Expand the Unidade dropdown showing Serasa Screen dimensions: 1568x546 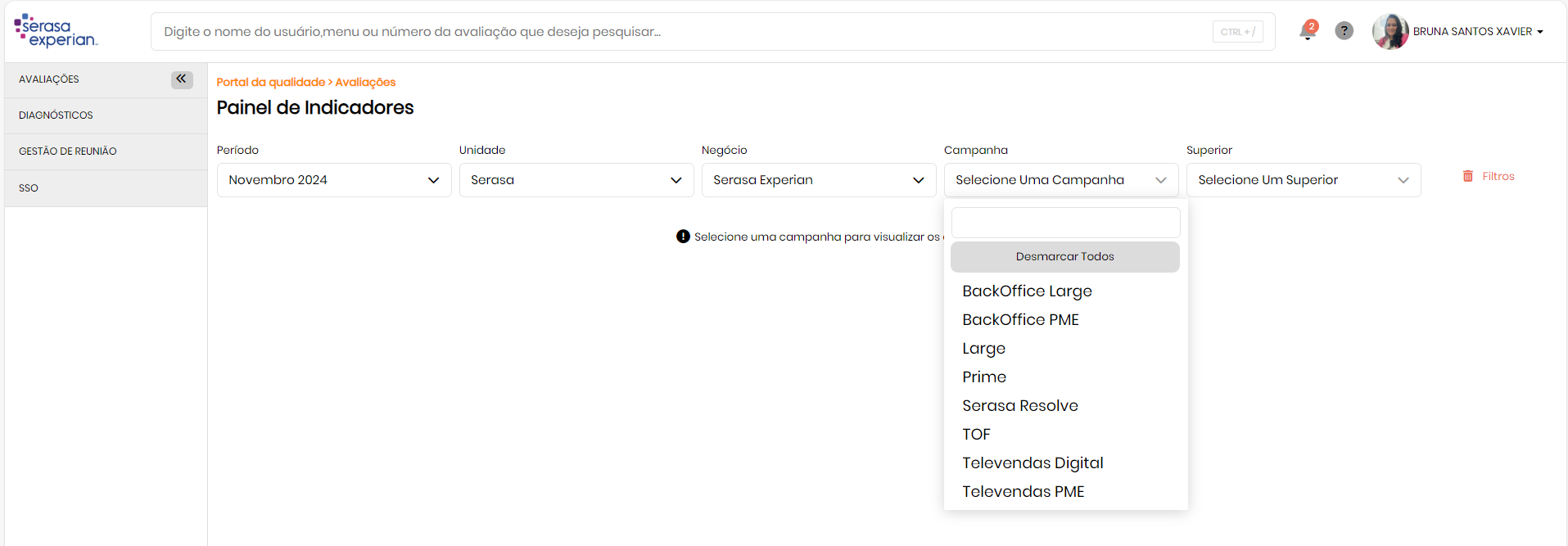click(576, 180)
